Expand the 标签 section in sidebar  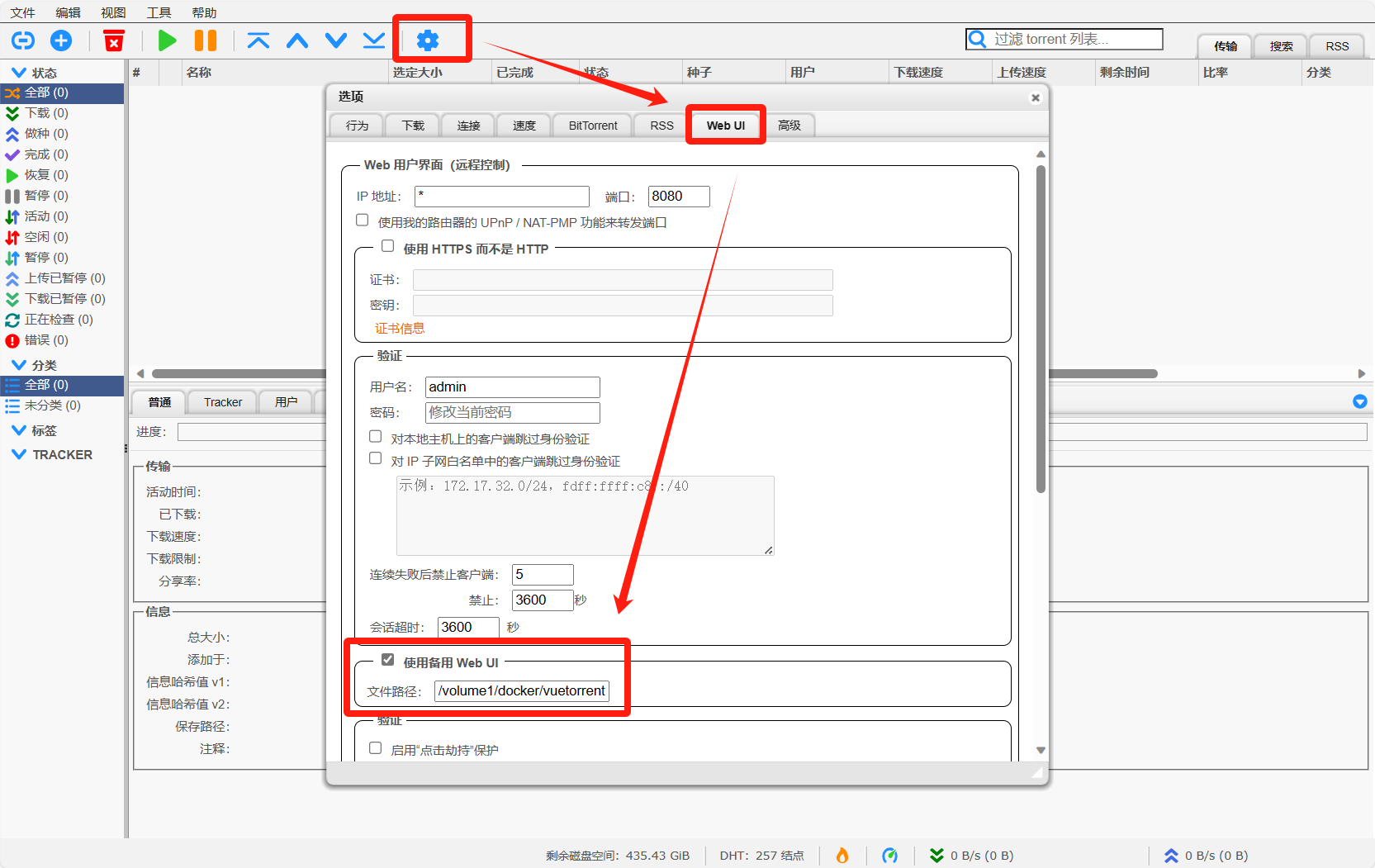click(18, 430)
